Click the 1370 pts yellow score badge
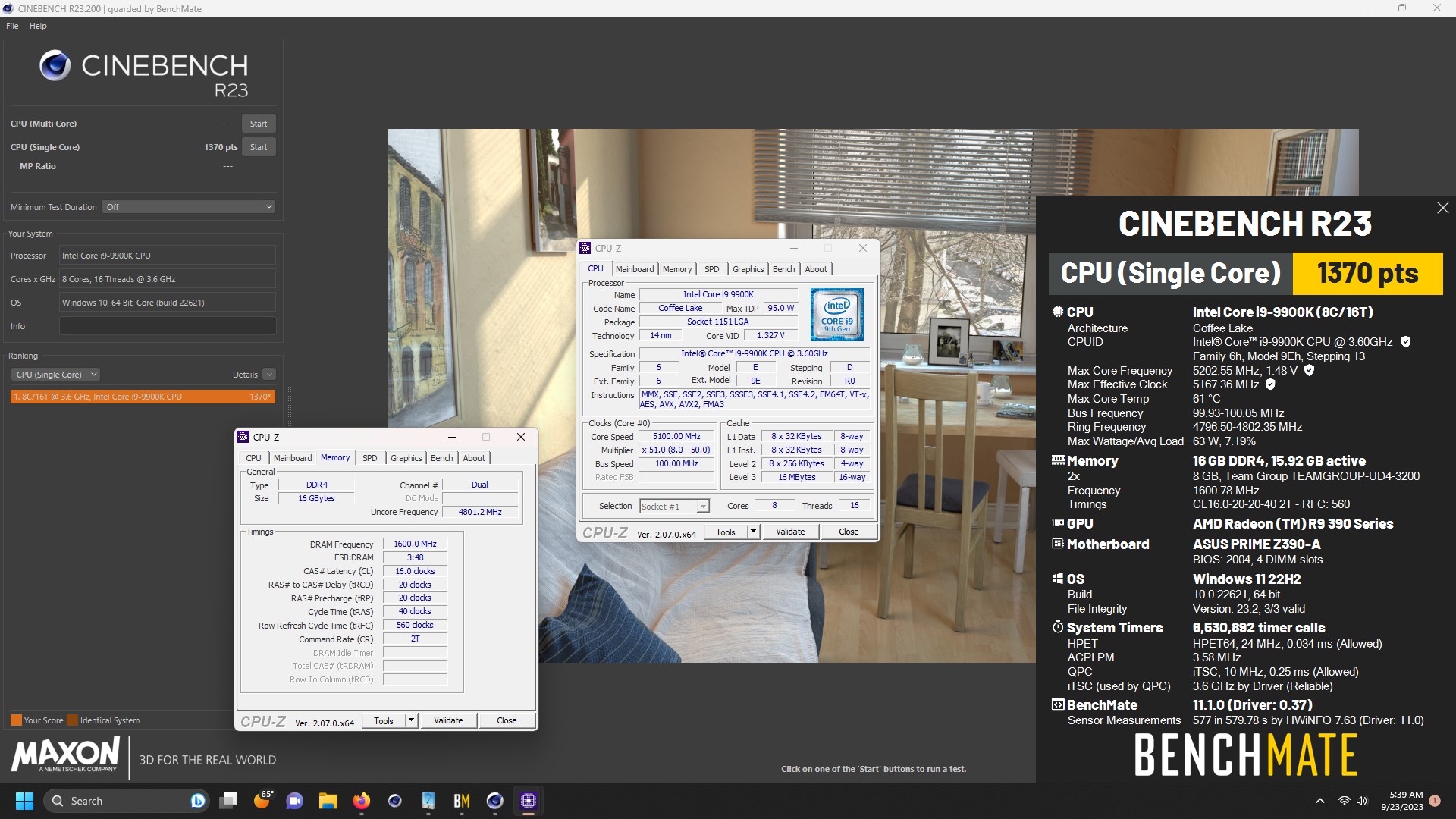This screenshot has height=819, width=1456. pos(1367,273)
